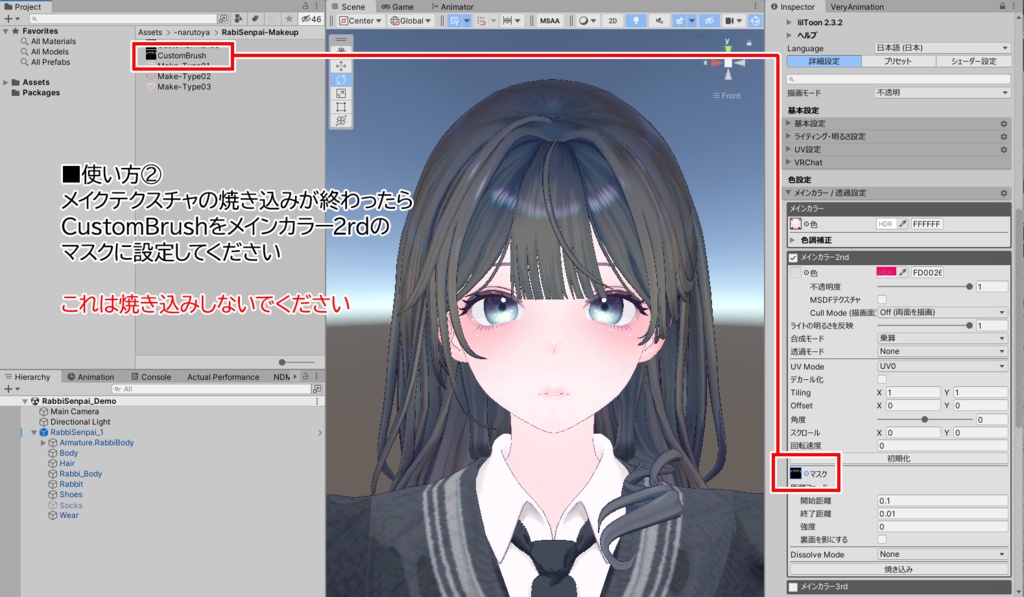The image size is (1024, 597).
Task: Toggle 2D view mode
Action: 613,21
